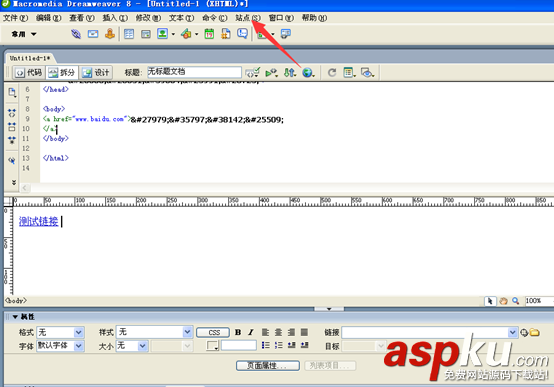Click Point to File target icon

tap(524, 333)
